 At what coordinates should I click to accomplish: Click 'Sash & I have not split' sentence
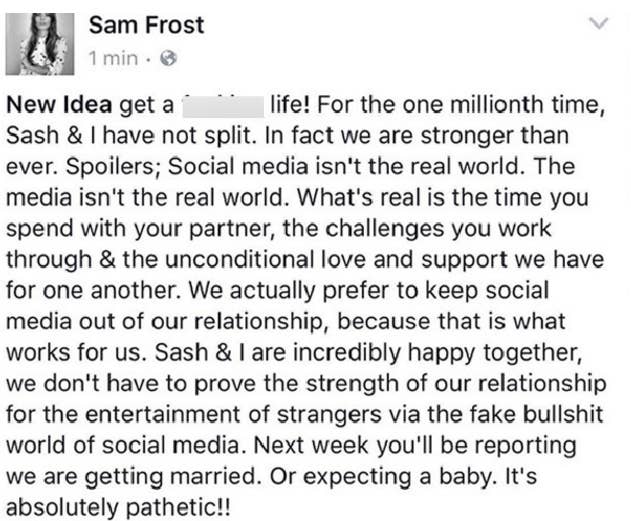pyautogui.click(x=131, y=136)
